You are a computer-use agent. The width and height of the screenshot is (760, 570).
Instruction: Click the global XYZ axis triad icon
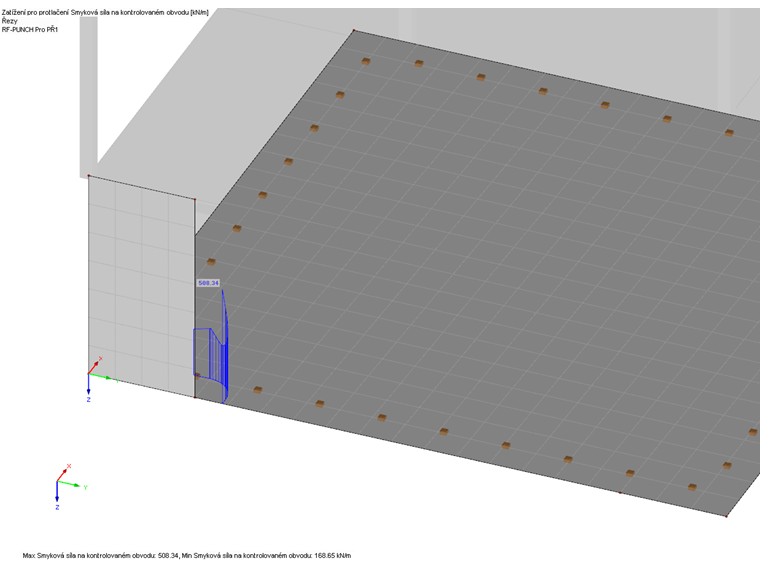[71, 486]
